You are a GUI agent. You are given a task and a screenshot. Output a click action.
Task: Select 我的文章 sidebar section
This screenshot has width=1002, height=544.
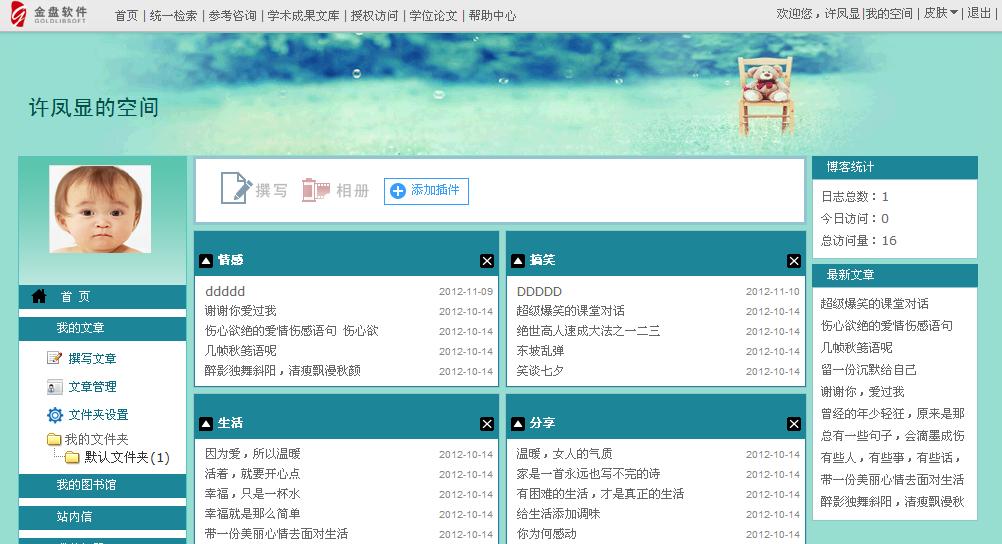102,328
